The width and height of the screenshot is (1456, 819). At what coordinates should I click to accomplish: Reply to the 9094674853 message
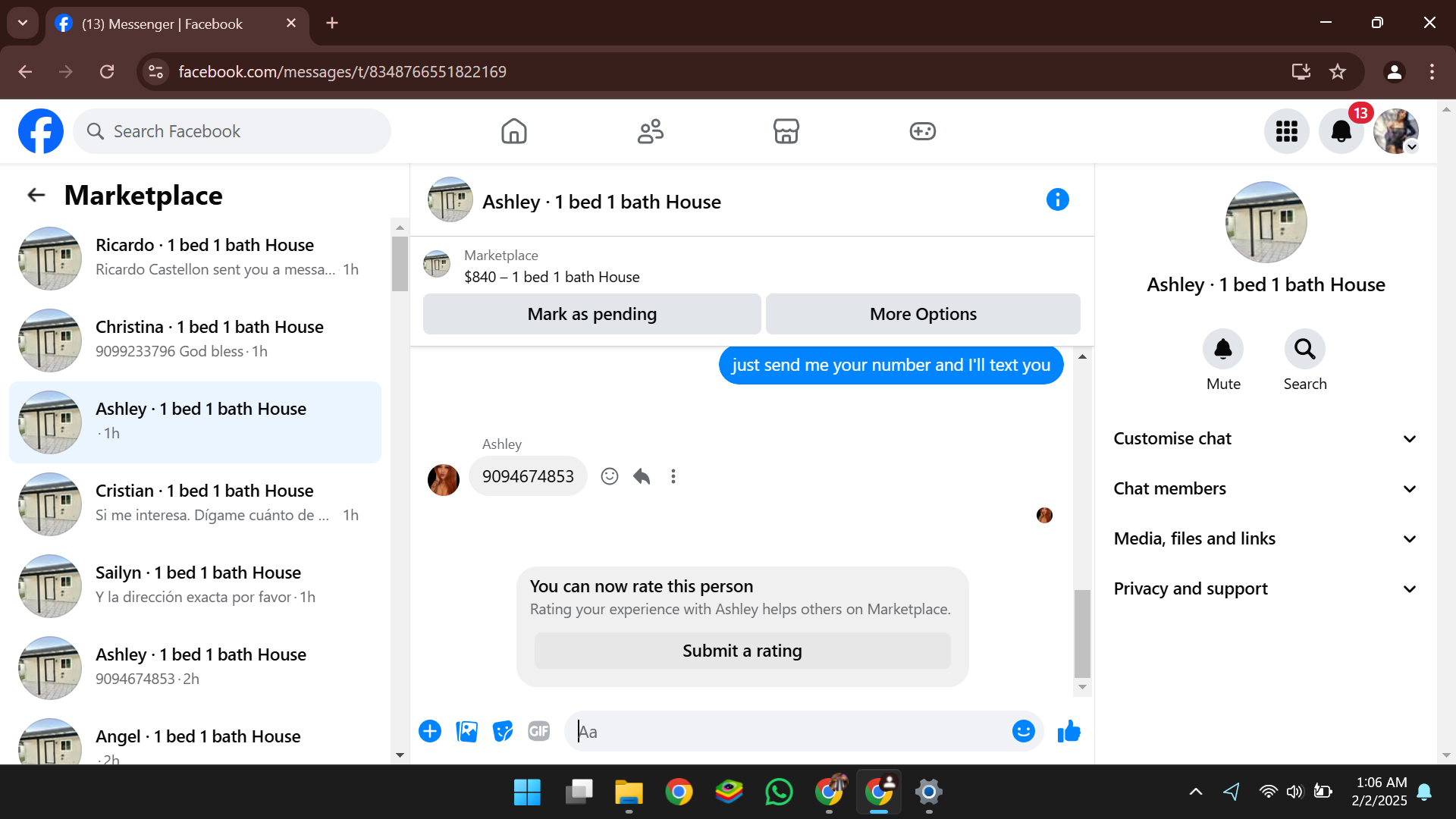(x=642, y=476)
